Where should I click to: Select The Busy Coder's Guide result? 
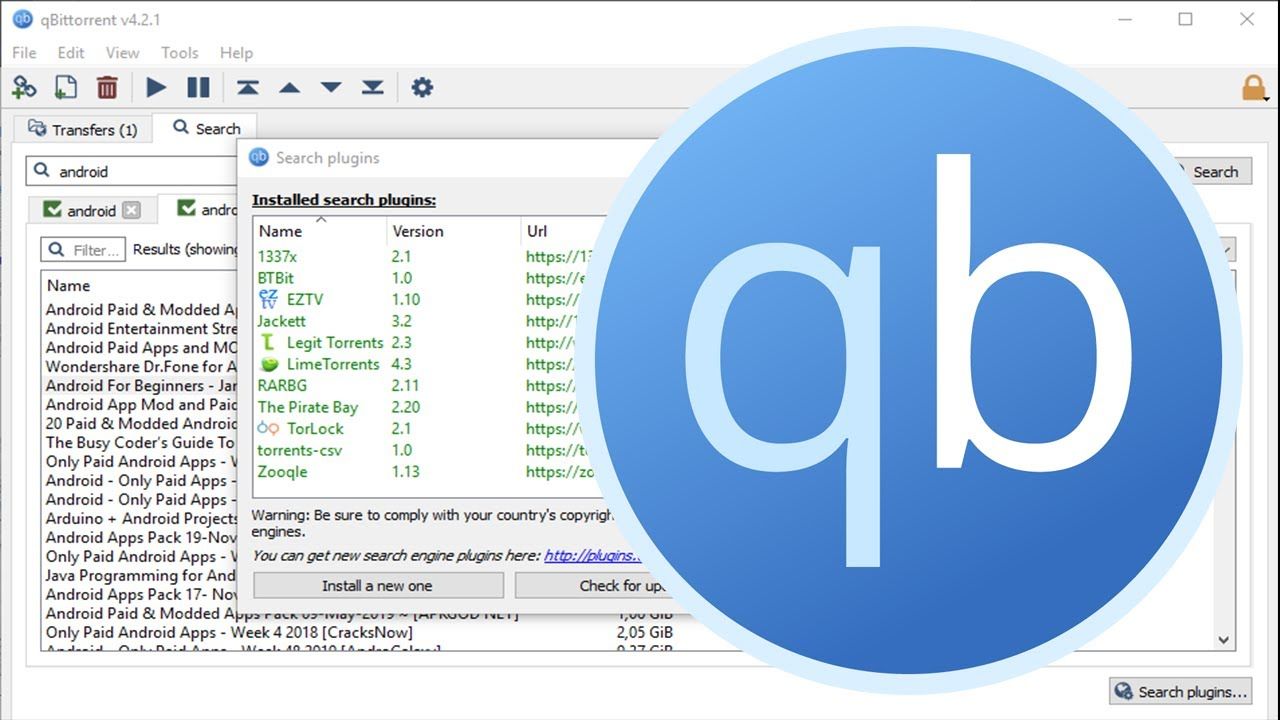141,442
